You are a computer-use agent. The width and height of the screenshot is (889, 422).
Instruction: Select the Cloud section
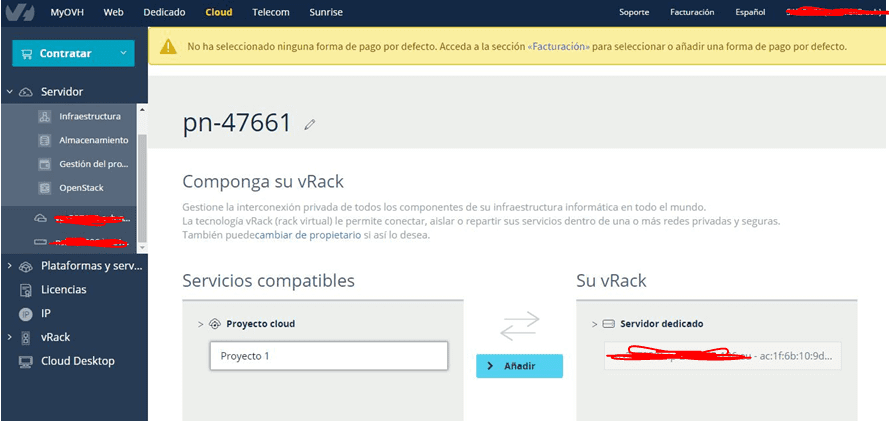pyautogui.click(x=219, y=12)
